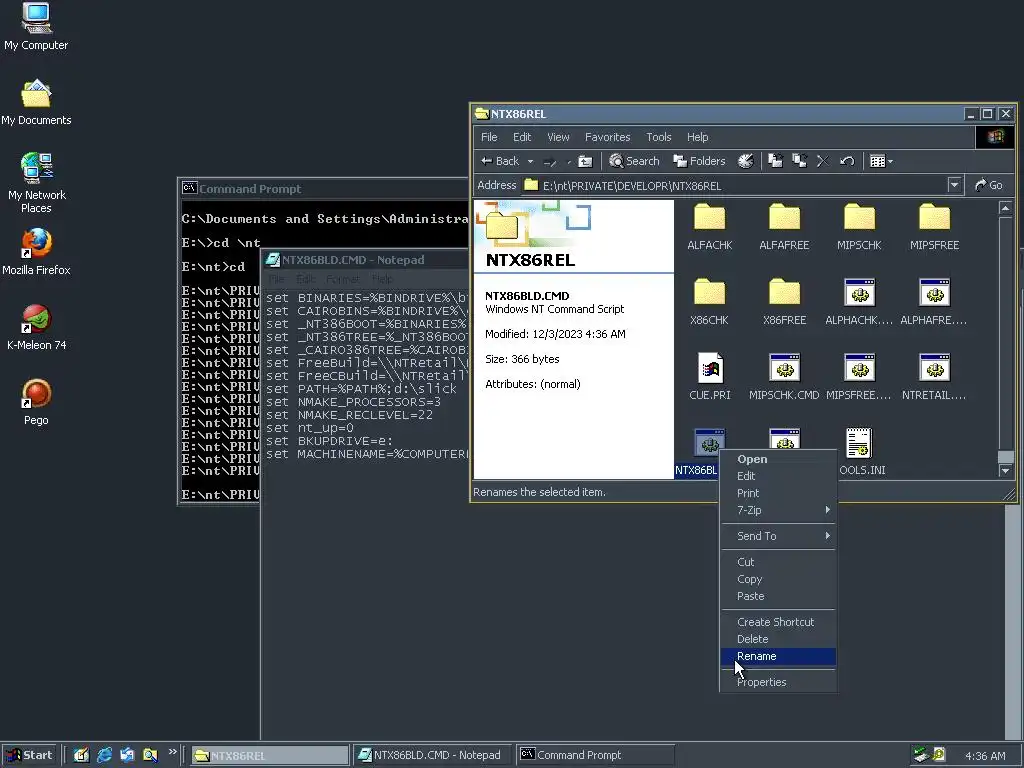Screen dimensions: 1024x768
Task: Select the TOOLS.INI file icon
Action: 859,443
